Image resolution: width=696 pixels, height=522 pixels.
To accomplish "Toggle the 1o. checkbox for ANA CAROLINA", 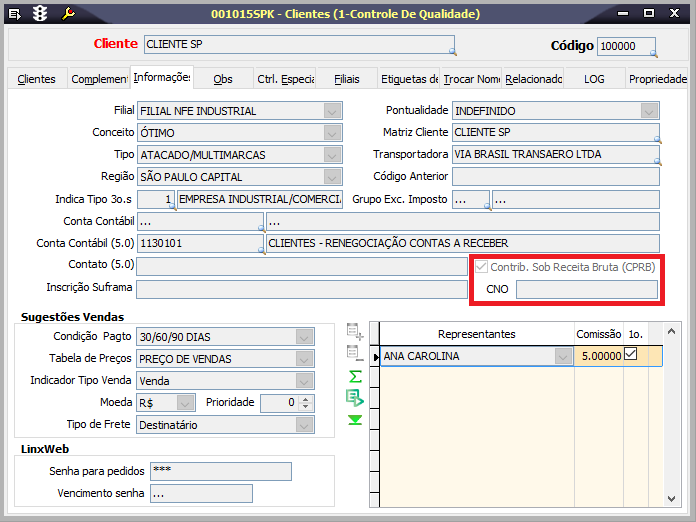I will coord(631,354).
